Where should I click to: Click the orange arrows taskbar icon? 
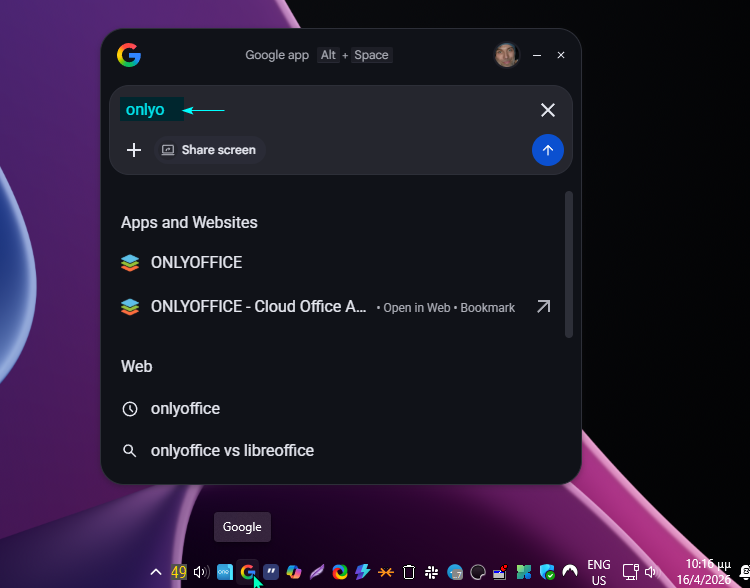coord(386,572)
